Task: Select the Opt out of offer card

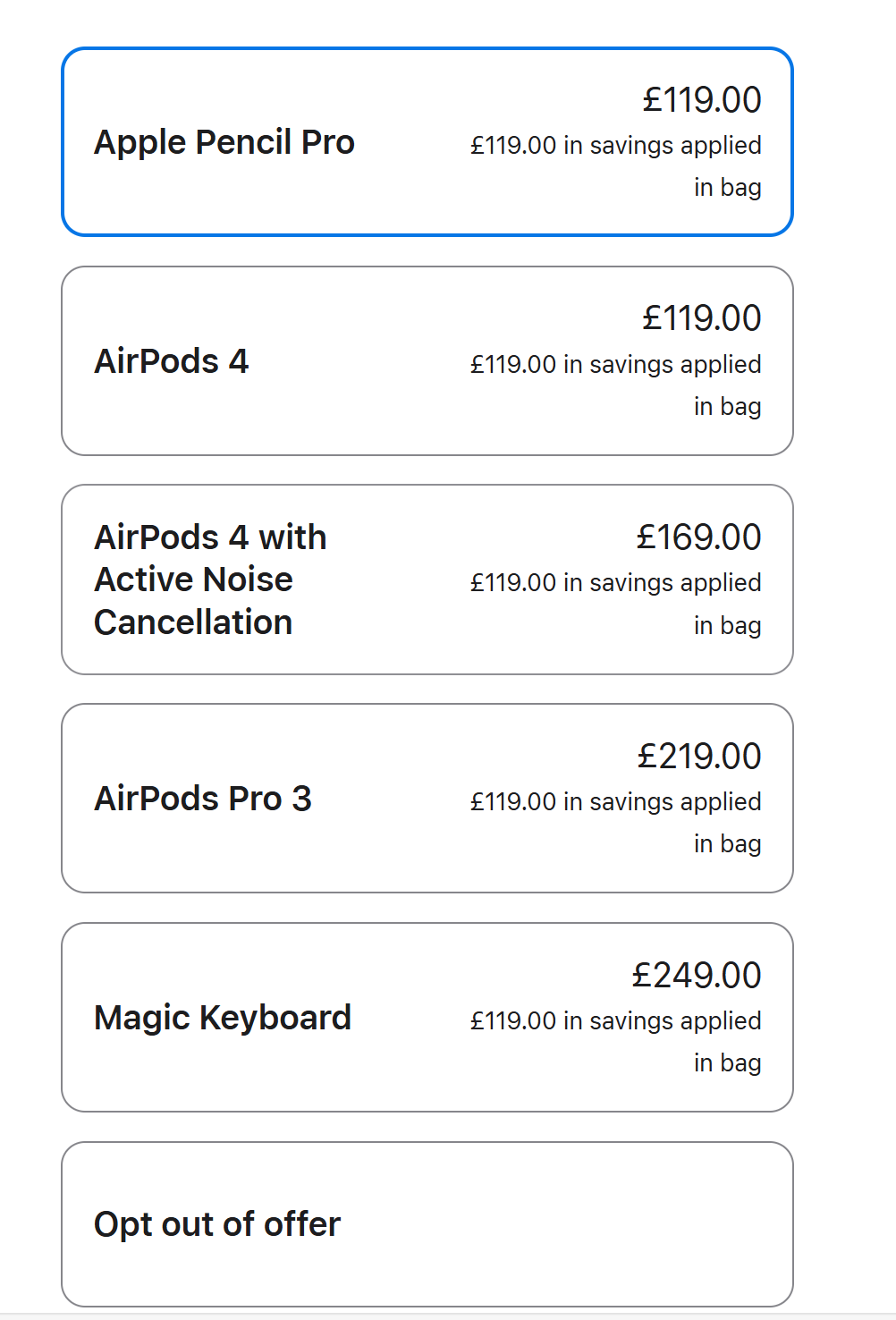Action: [427, 1224]
